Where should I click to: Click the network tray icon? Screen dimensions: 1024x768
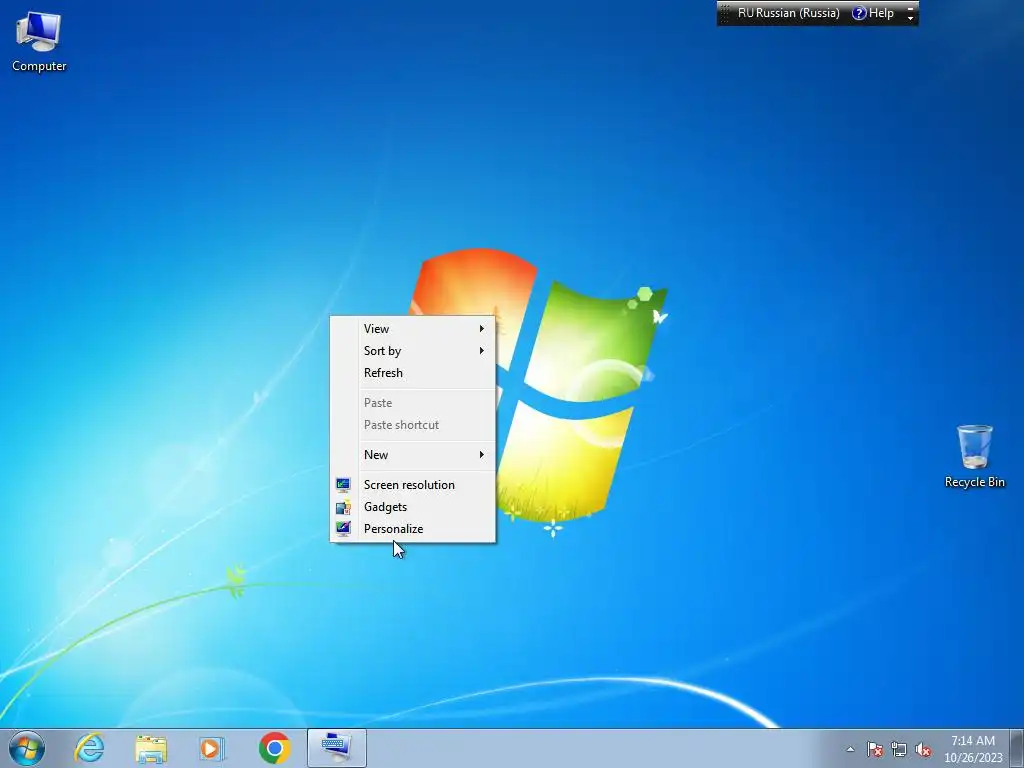pyautogui.click(x=899, y=749)
